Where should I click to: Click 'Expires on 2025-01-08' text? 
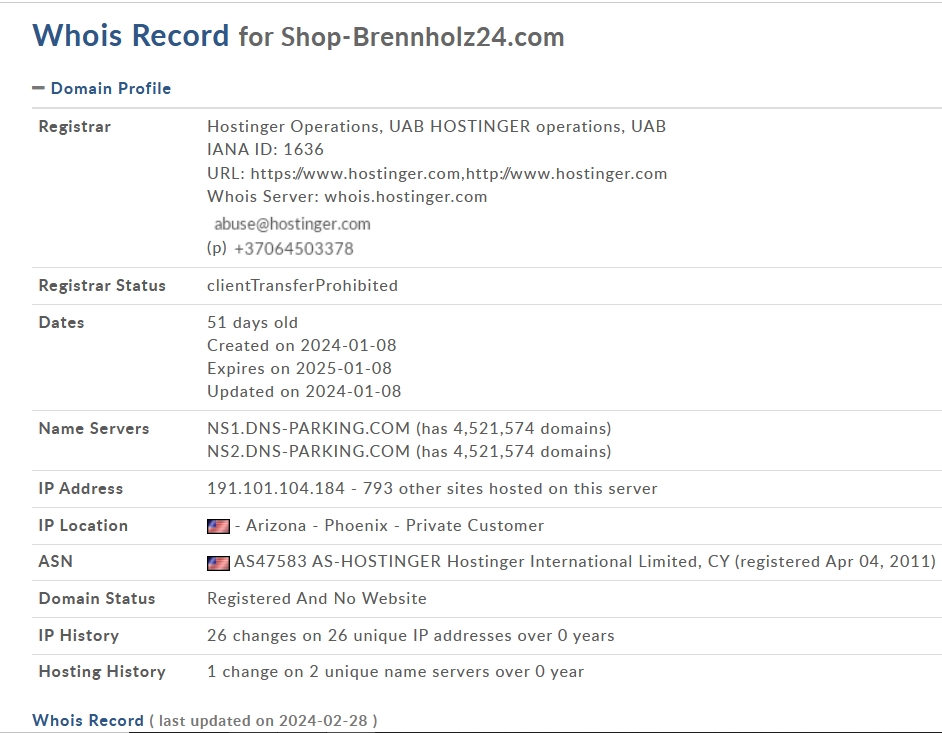299,368
